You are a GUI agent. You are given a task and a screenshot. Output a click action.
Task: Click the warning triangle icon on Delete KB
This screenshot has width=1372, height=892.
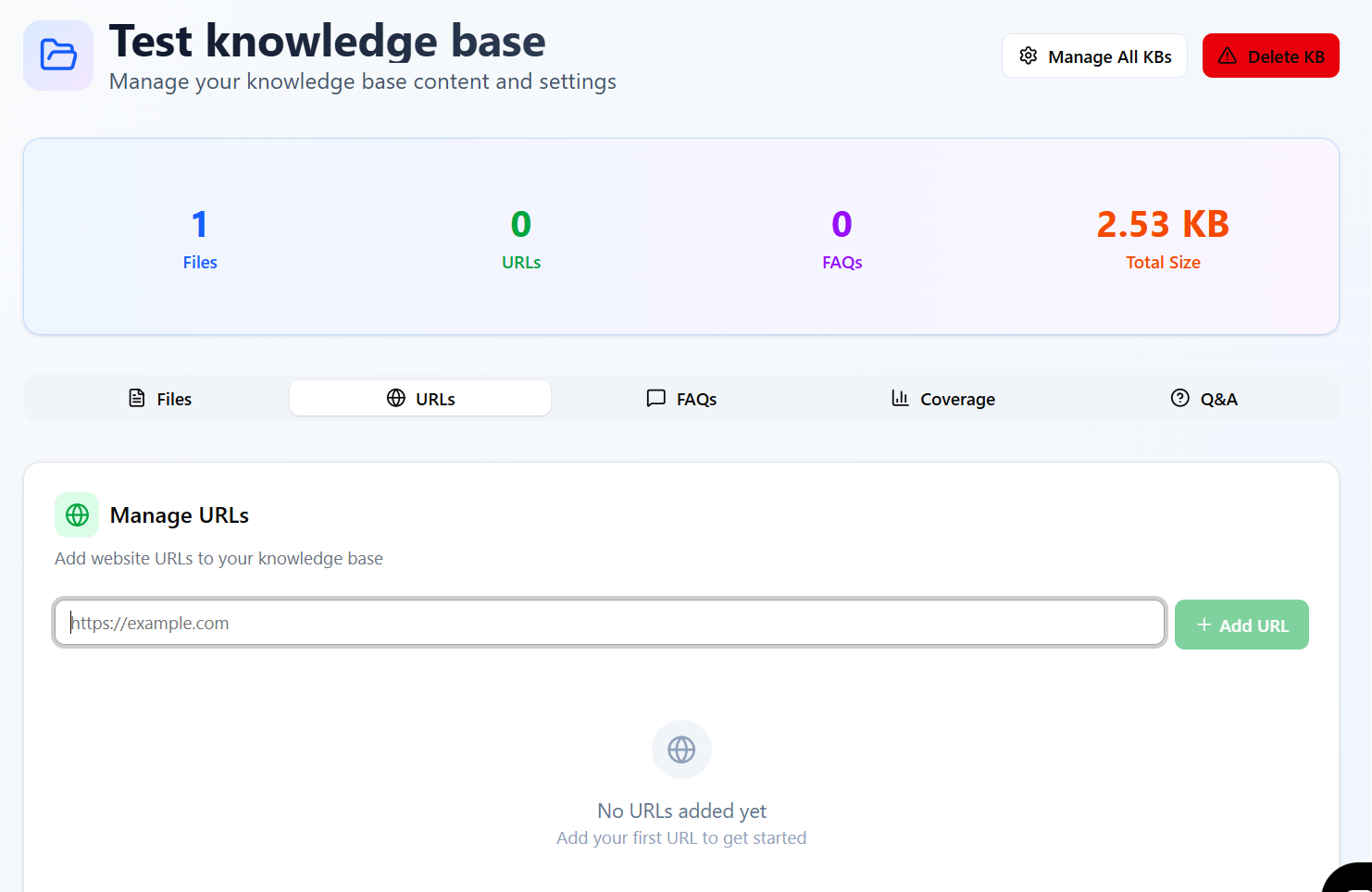coord(1229,56)
